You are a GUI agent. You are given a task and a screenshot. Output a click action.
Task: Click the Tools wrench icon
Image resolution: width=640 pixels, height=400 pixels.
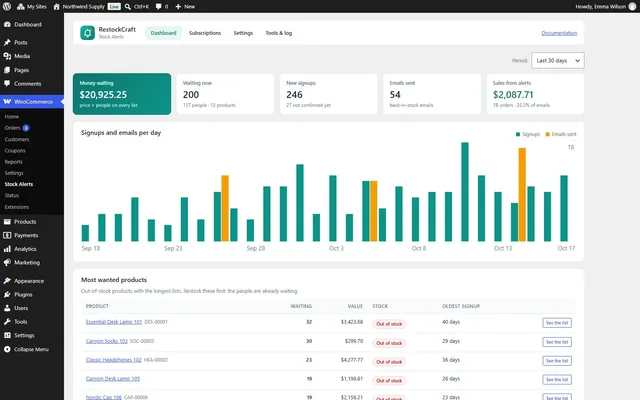click(7, 322)
